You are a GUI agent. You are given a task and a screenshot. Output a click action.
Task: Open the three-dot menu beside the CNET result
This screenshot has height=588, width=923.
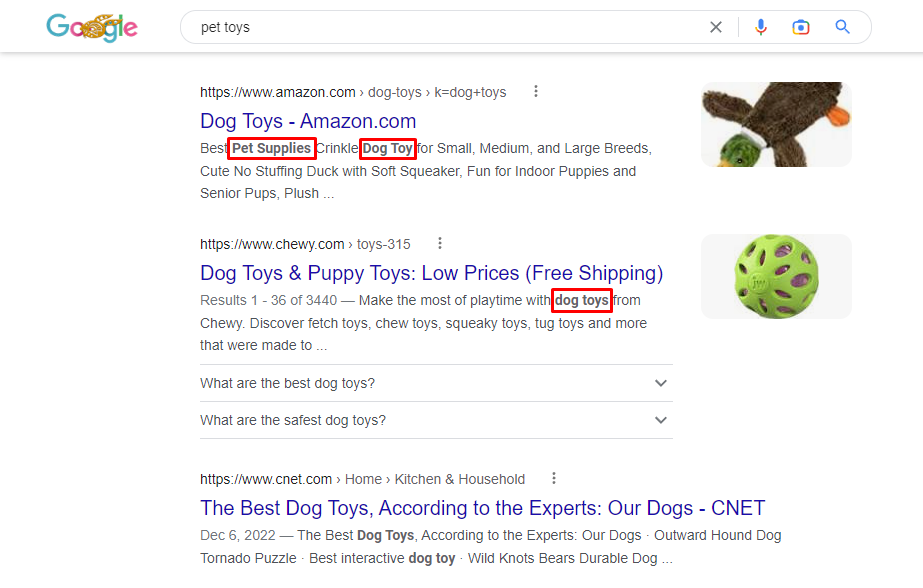point(554,478)
